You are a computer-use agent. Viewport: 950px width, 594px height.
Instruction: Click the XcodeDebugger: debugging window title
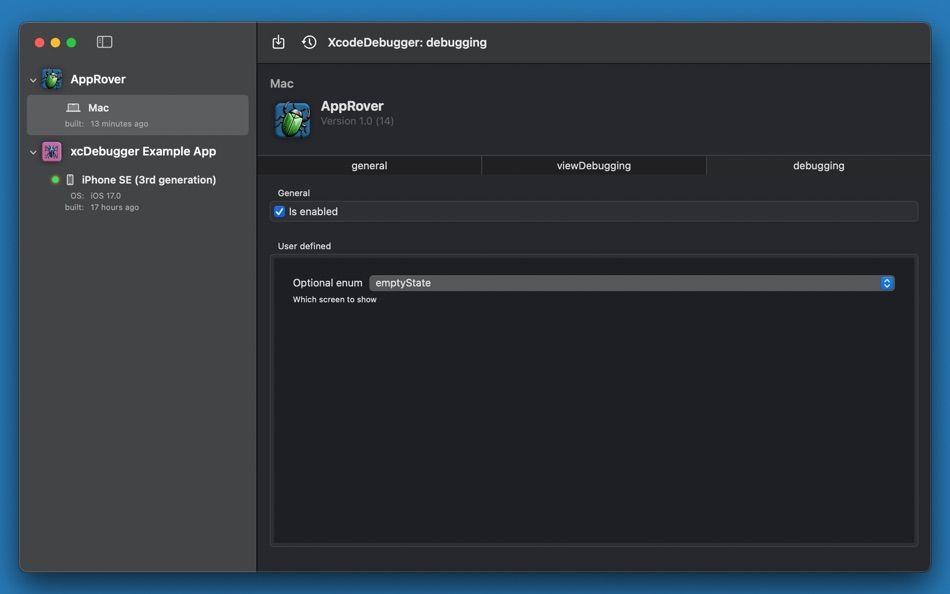[407, 42]
